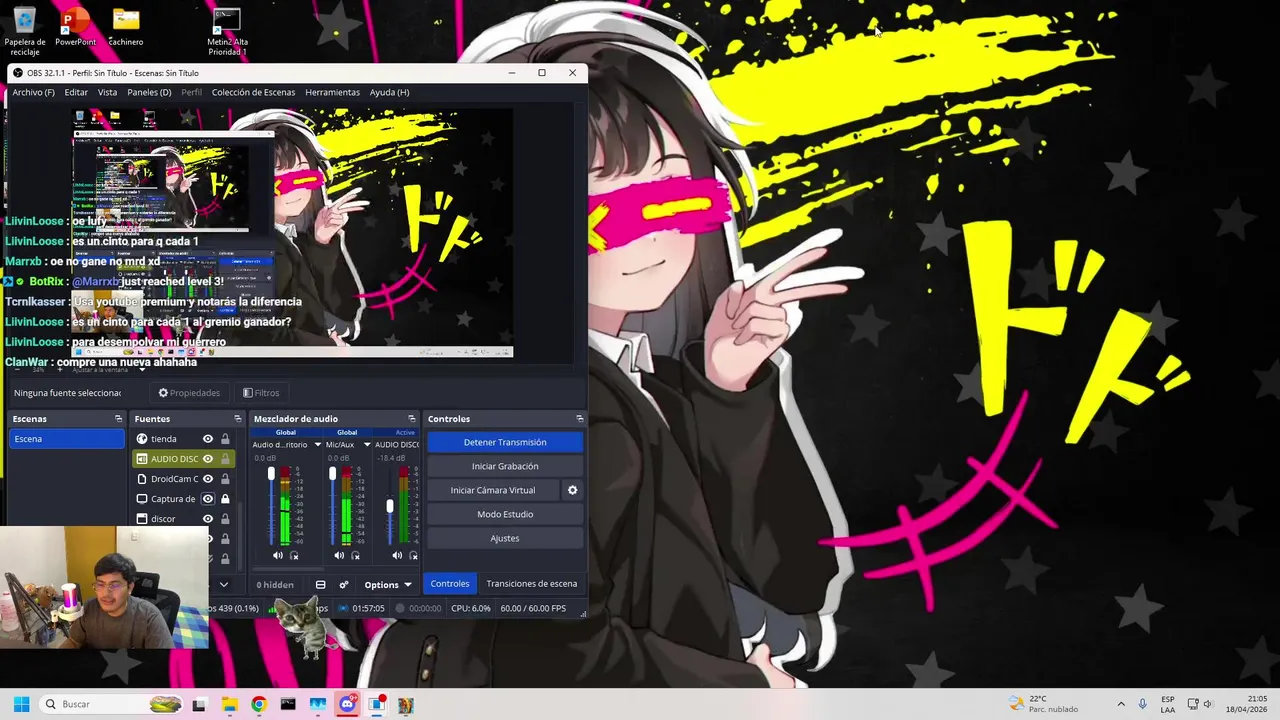Click the Windows Start button

(x=21, y=704)
